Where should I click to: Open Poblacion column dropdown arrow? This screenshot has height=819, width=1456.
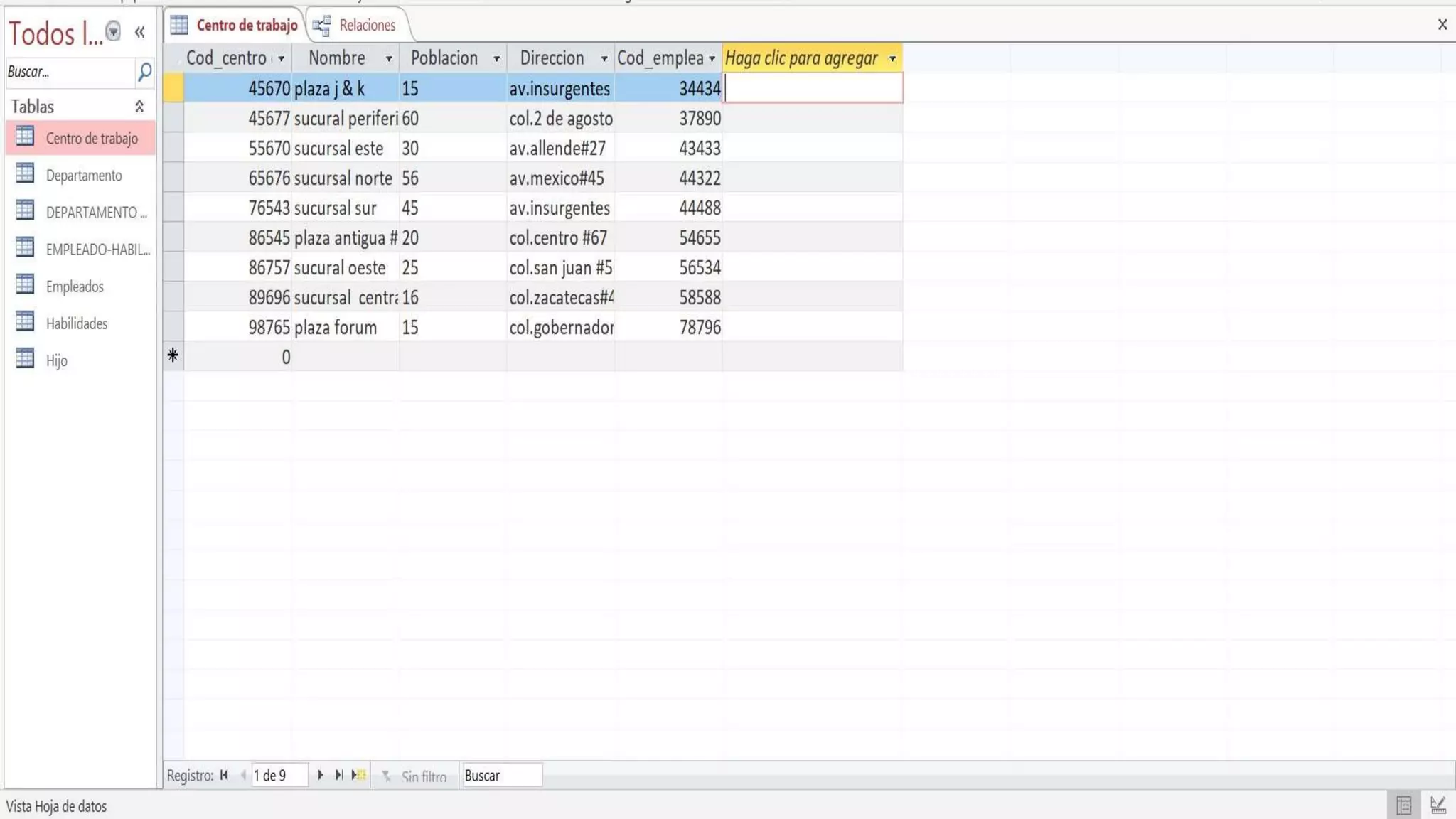click(496, 58)
